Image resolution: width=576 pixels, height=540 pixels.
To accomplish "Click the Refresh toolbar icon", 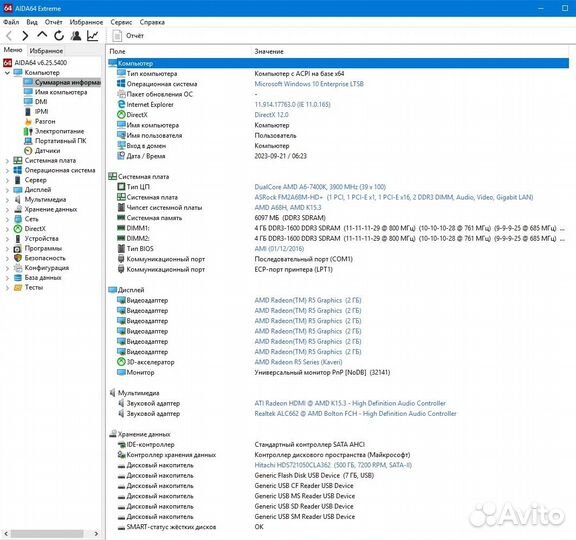I will point(59,36).
